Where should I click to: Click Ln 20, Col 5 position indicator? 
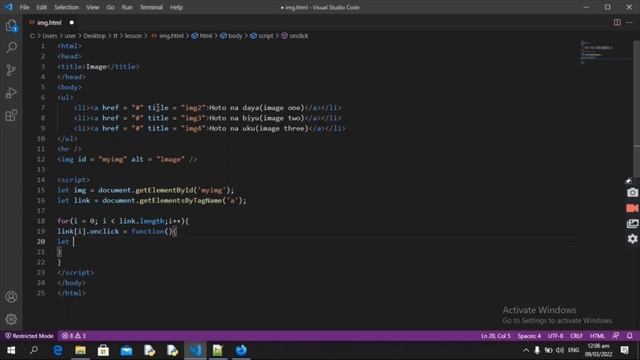pos(496,336)
